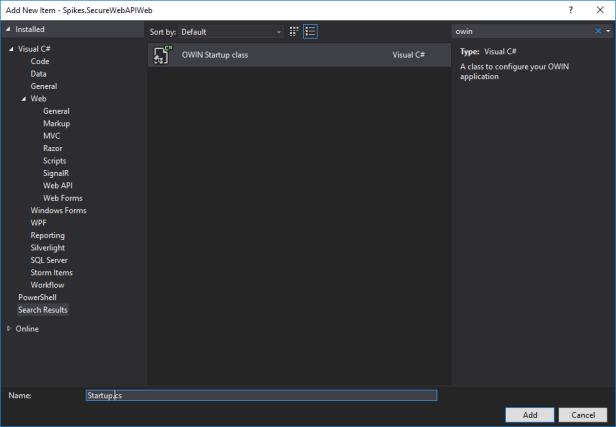Screen dimensions: 616x427
Task: Select the Web Forms category
Action: [62, 198]
